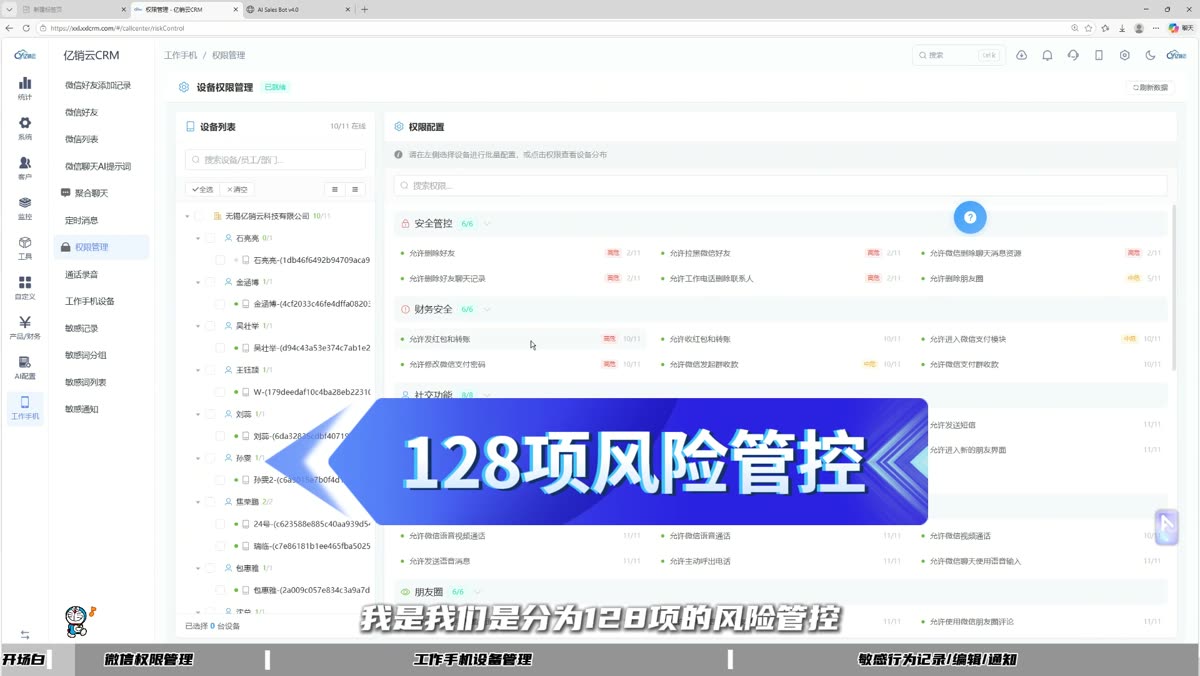Viewport: 1200px width, 676px height.
Task: Open the 工具 tools sidebar icon
Action: (x=25, y=248)
